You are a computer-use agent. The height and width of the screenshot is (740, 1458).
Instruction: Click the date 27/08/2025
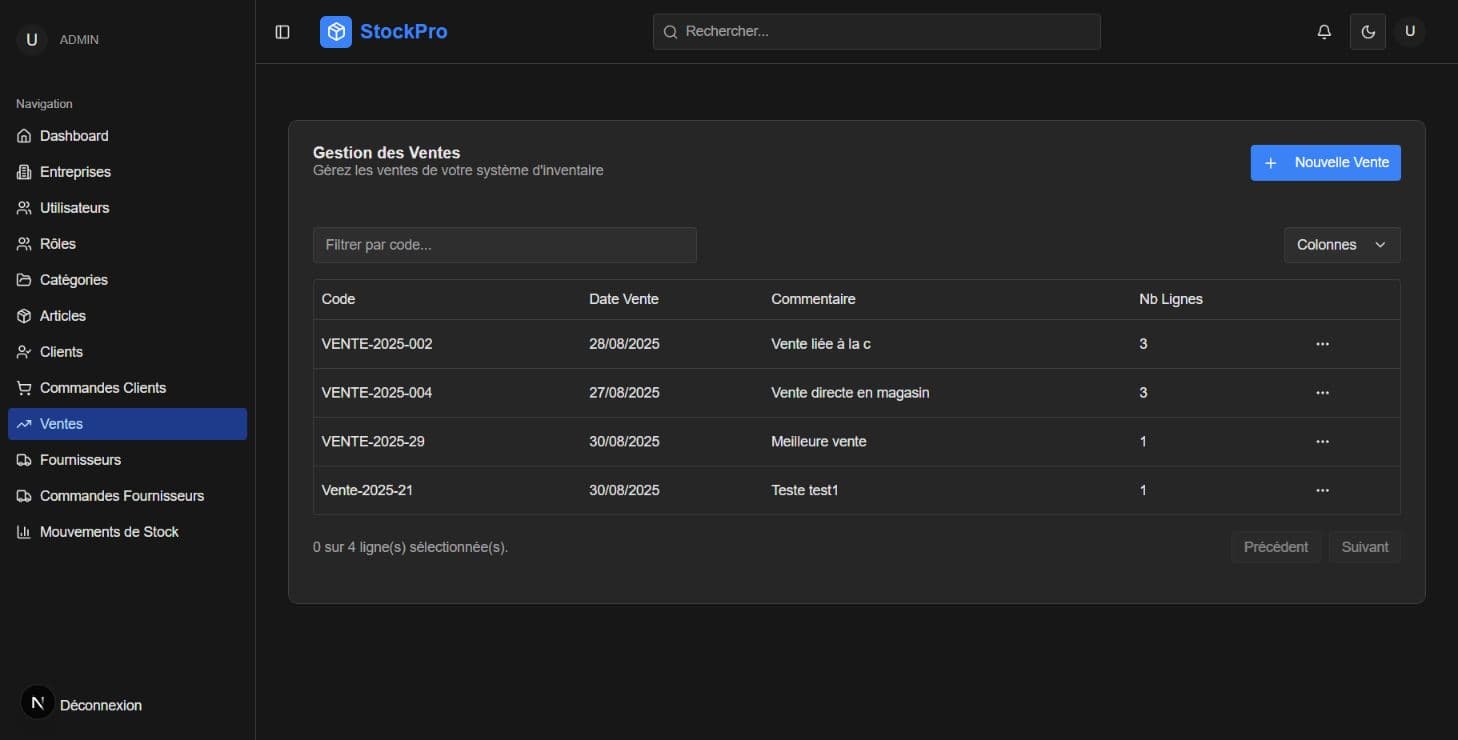point(624,393)
